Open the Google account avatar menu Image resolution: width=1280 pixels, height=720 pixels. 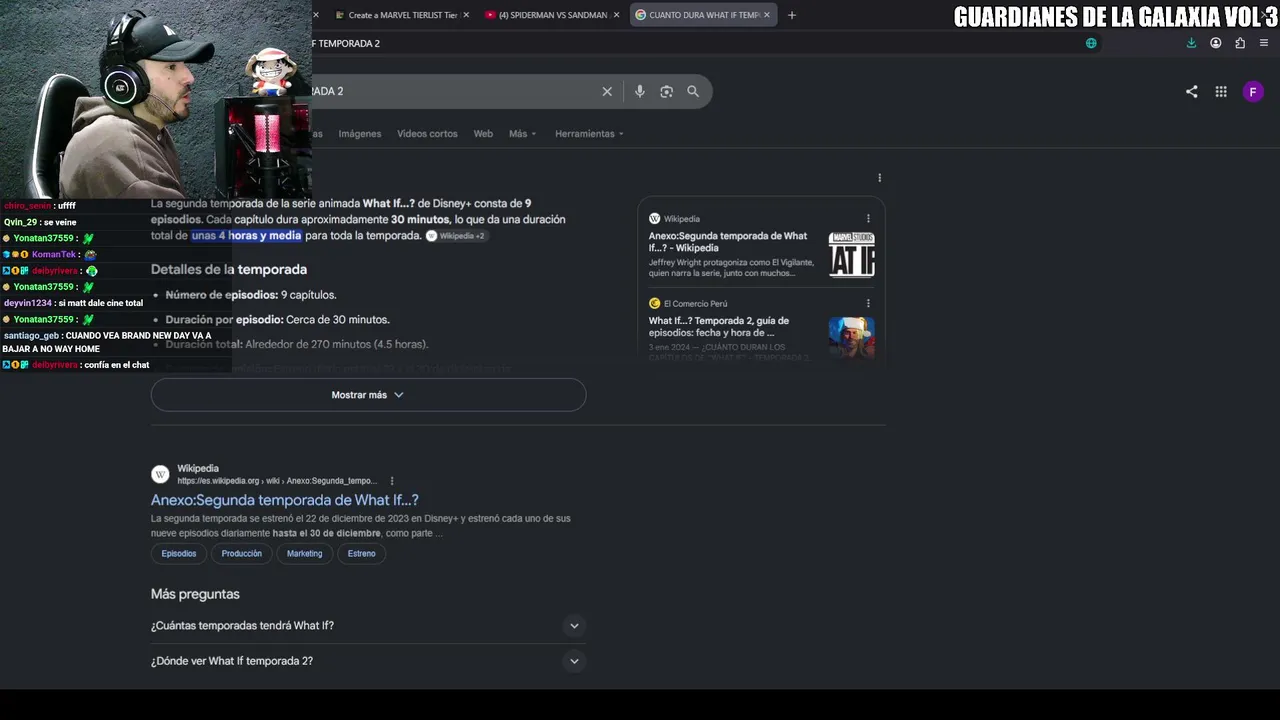click(x=1253, y=91)
